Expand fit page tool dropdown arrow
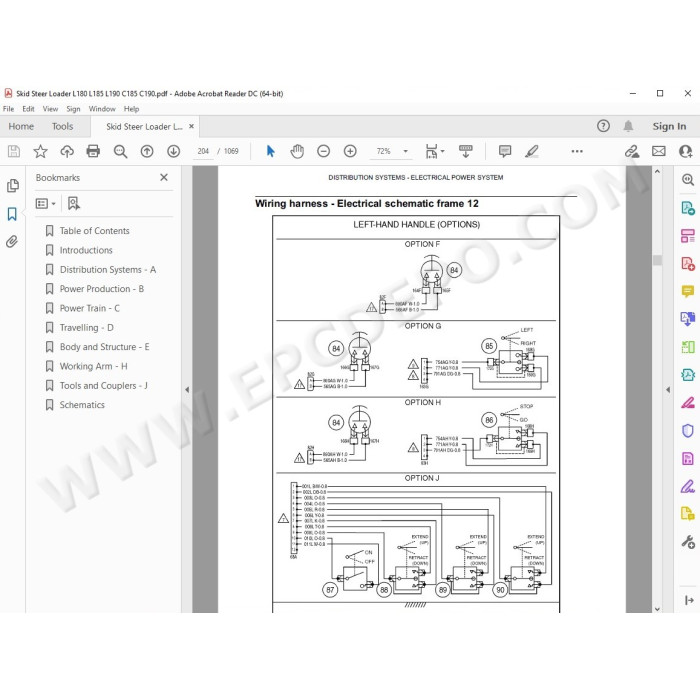The height and width of the screenshot is (700, 700). (x=442, y=151)
